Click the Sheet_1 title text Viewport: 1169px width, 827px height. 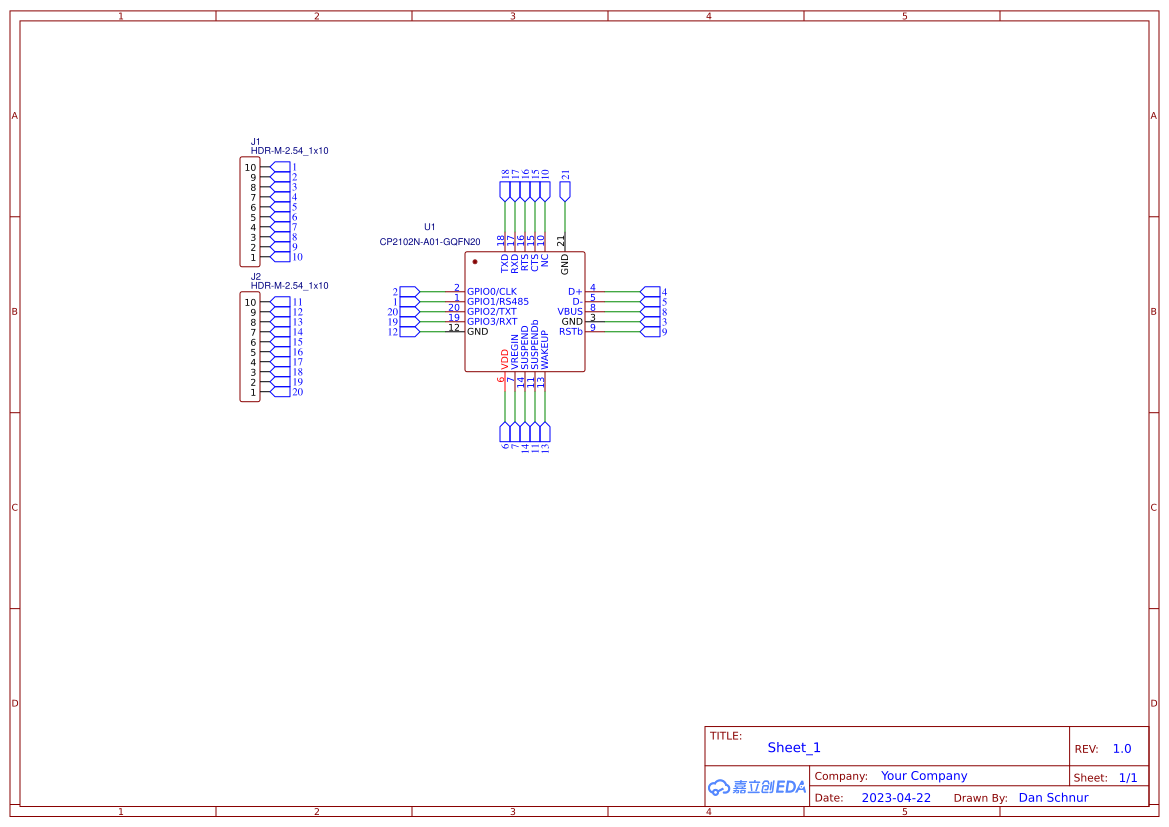pyautogui.click(x=793, y=747)
